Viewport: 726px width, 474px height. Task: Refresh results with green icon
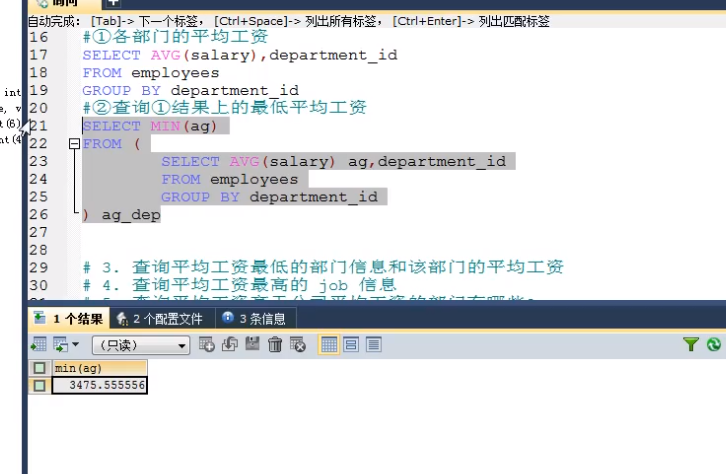pyautogui.click(x=713, y=344)
